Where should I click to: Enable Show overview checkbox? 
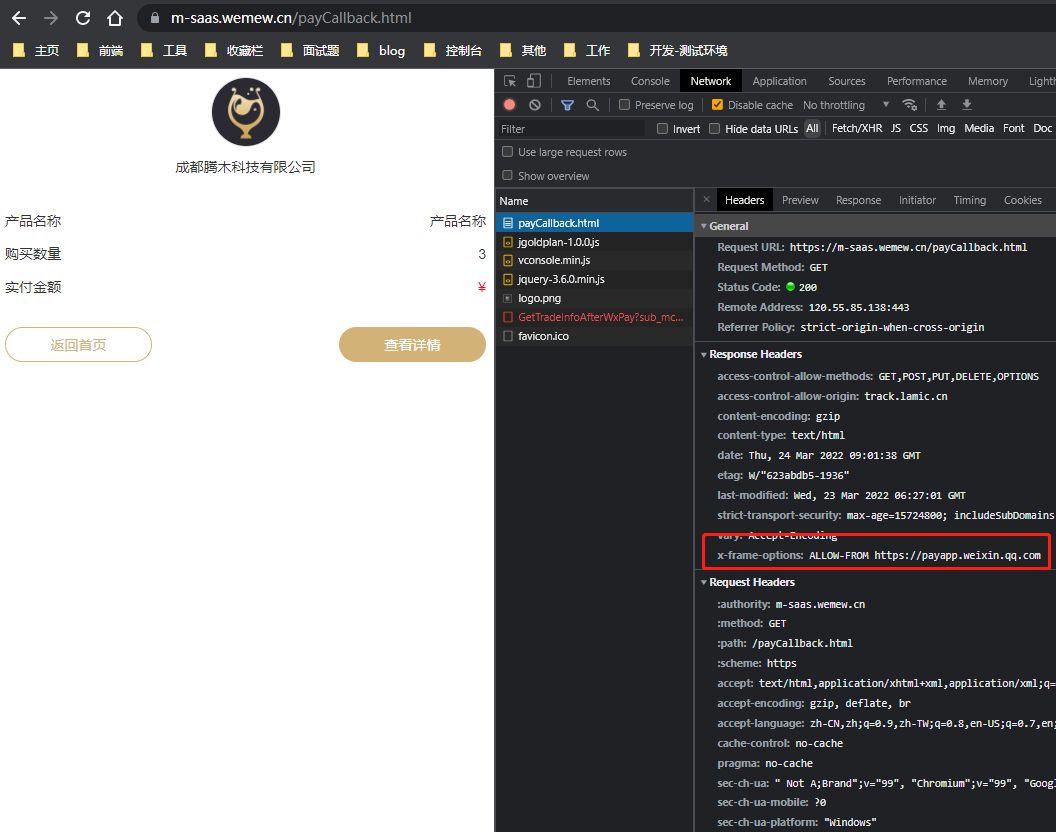pyautogui.click(x=508, y=175)
